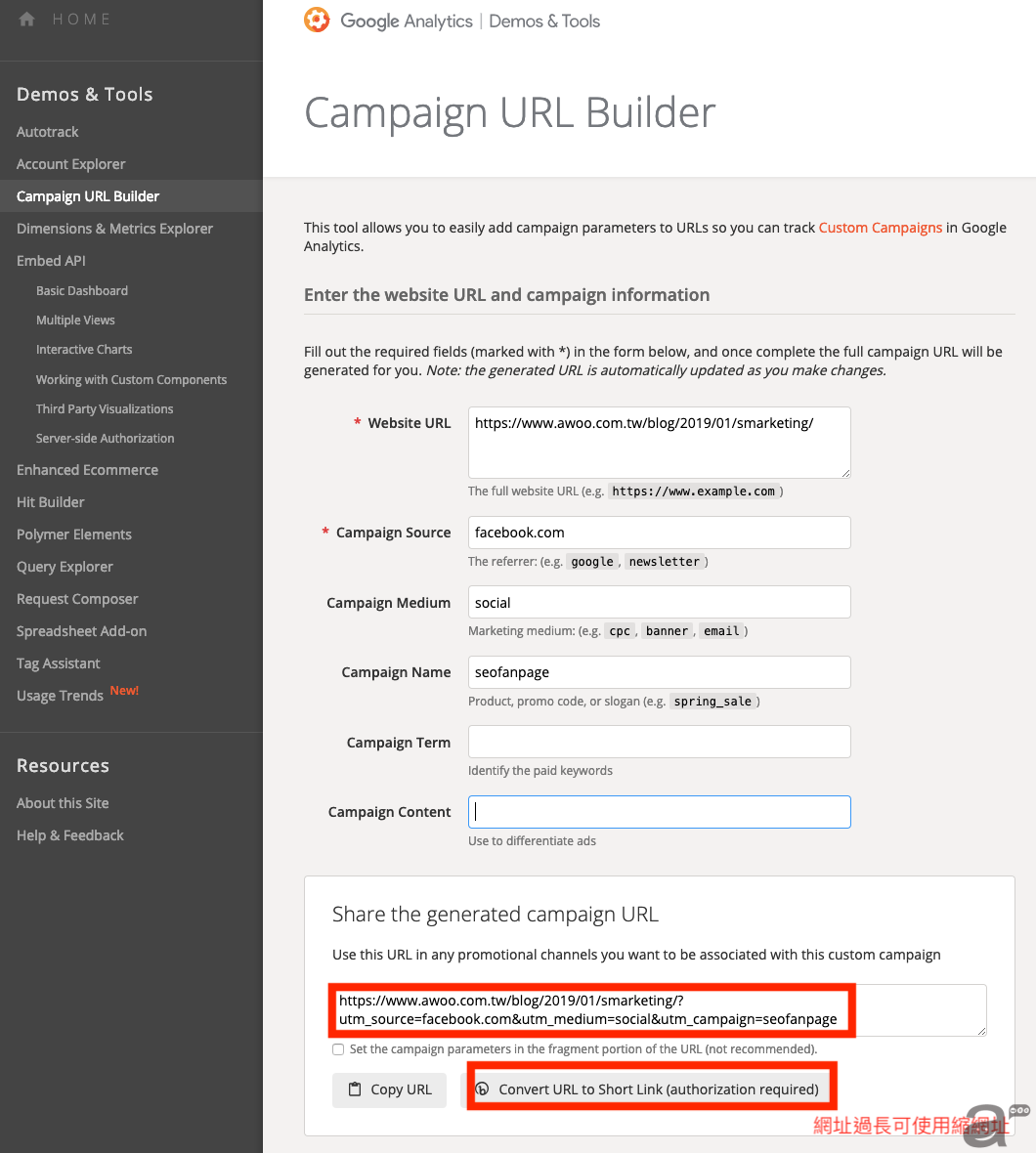The width and height of the screenshot is (1036, 1153).
Task: Click the Google Analytics logo icon
Action: click(317, 20)
